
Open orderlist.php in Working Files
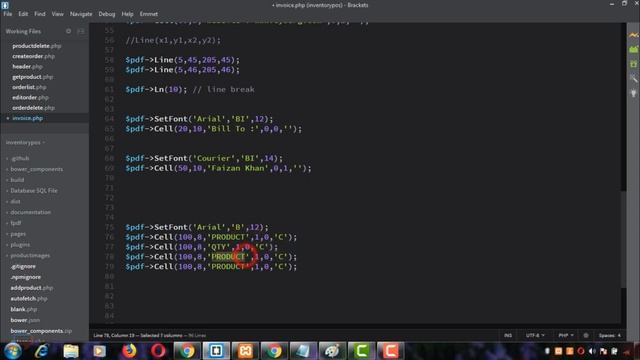(29, 87)
